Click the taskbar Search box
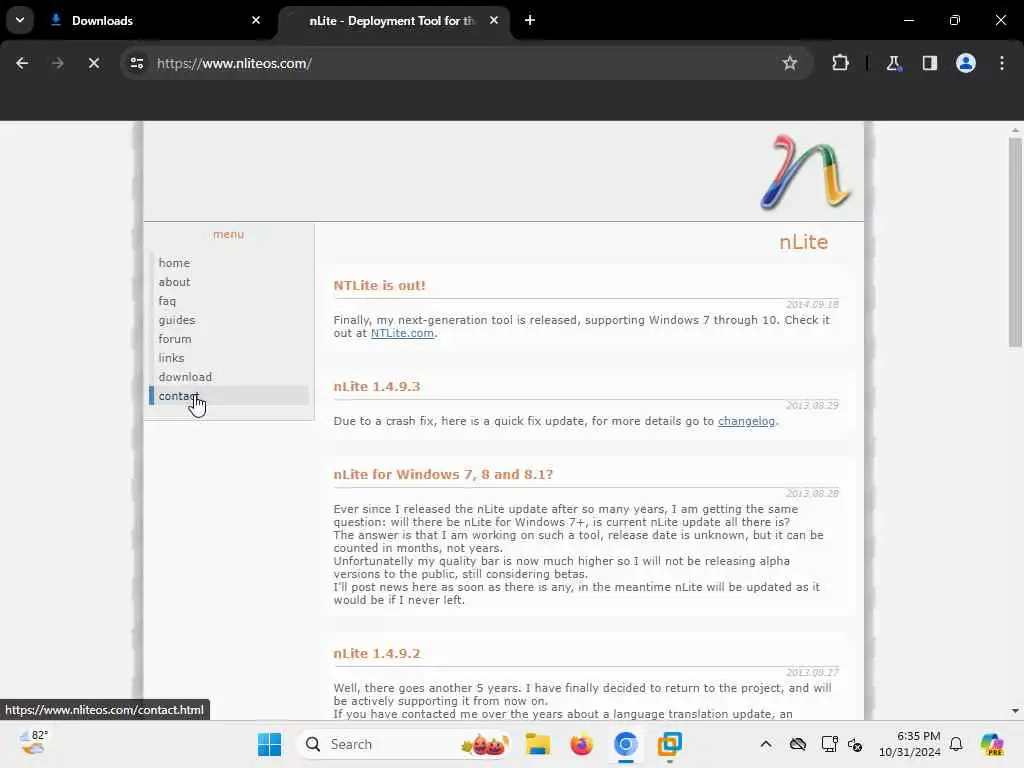The width and height of the screenshot is (1024, 768). click(403, 744)
